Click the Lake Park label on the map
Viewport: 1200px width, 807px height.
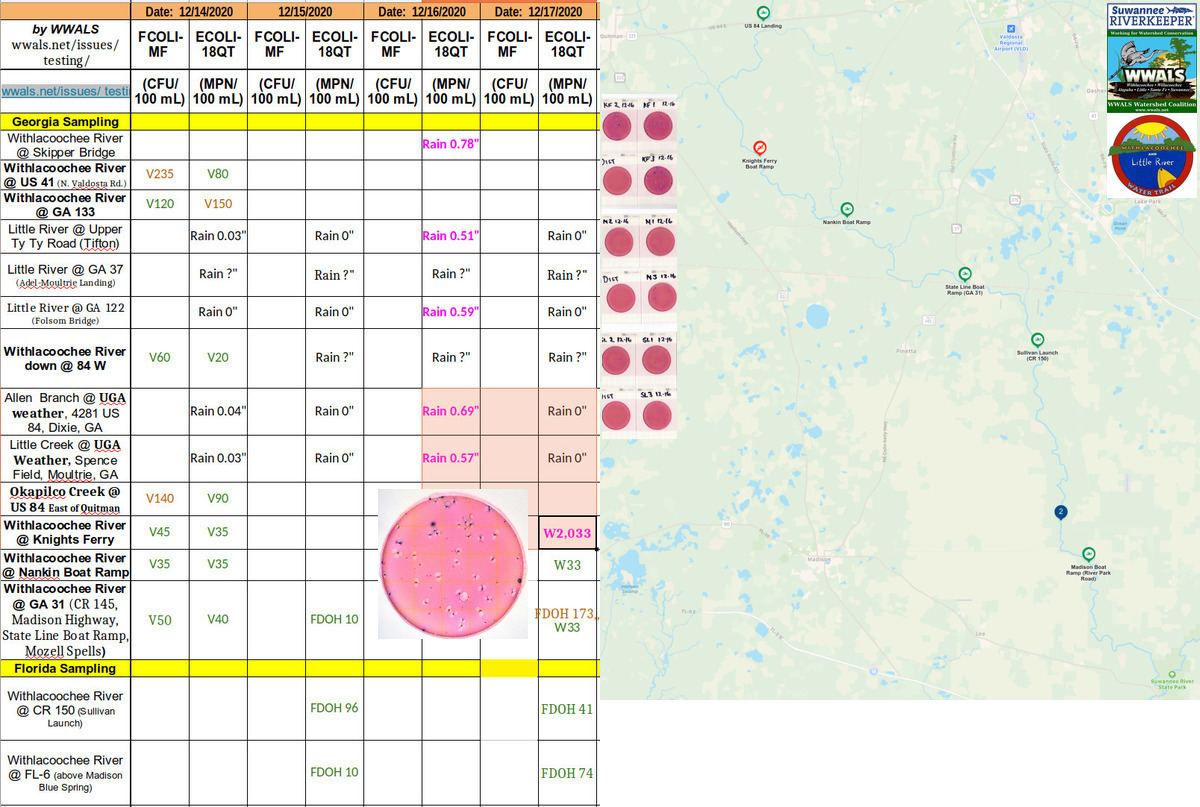click(1146, 201)
